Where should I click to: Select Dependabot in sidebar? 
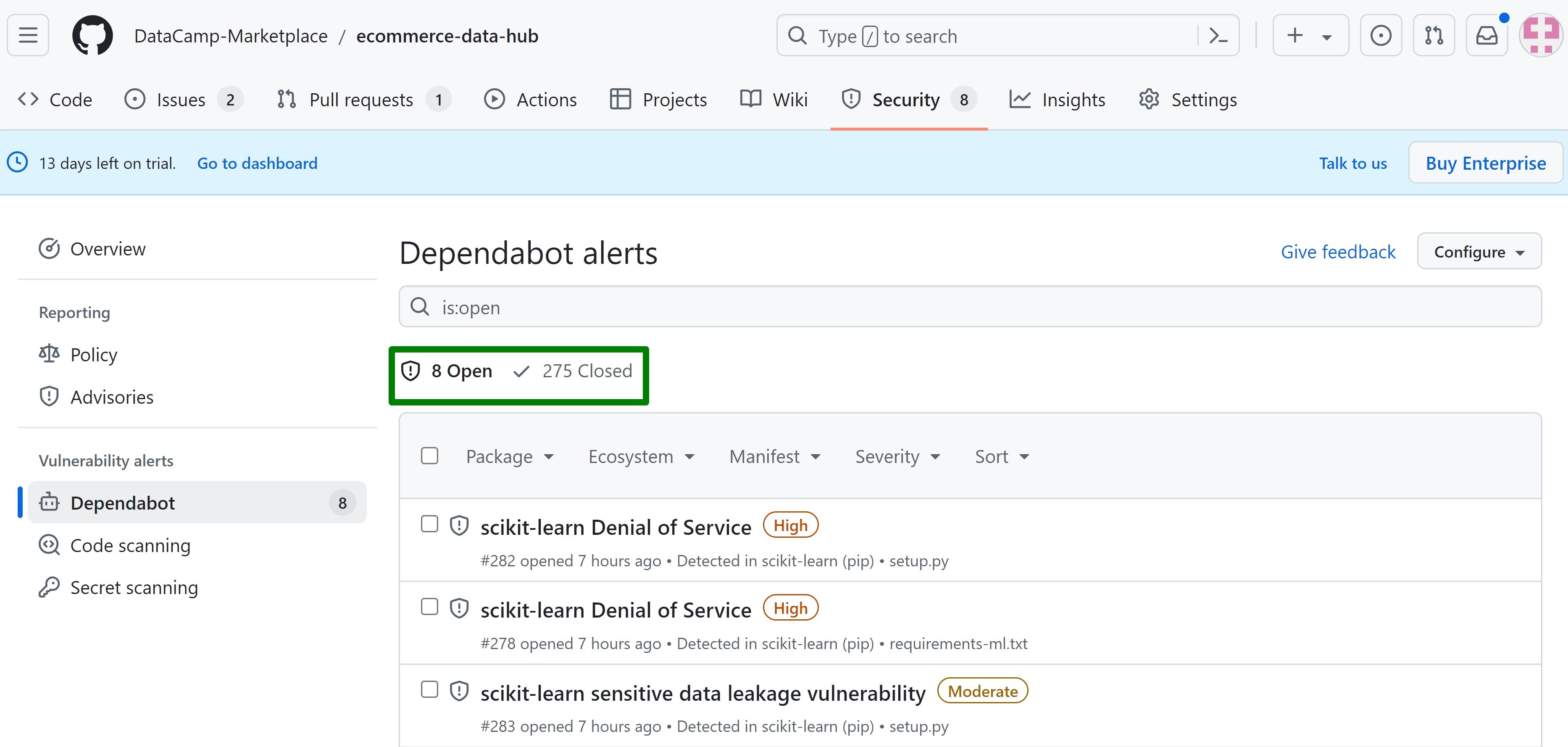point(197,503)
